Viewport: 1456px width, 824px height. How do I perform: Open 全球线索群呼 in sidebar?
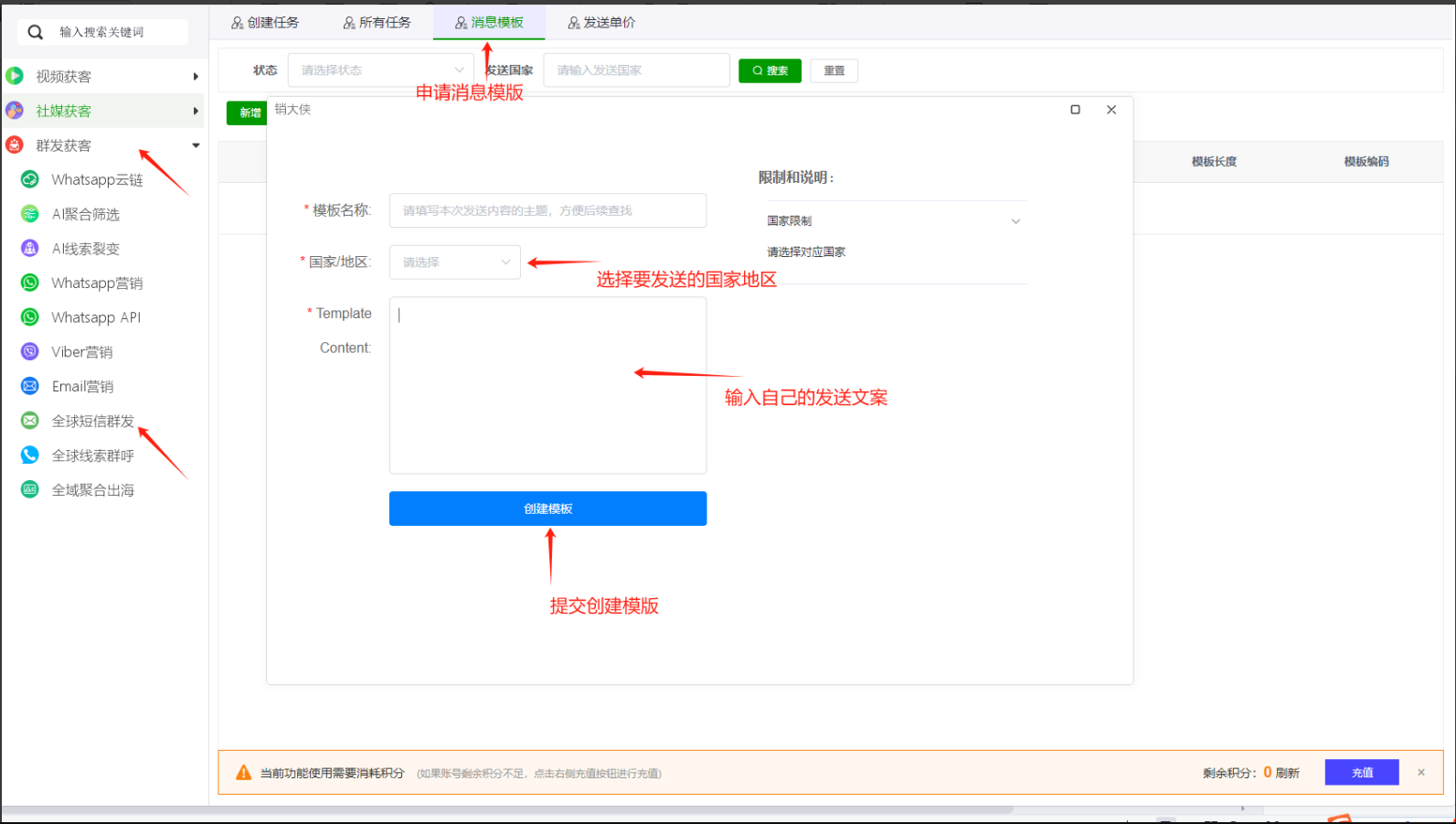click(93, 455)
